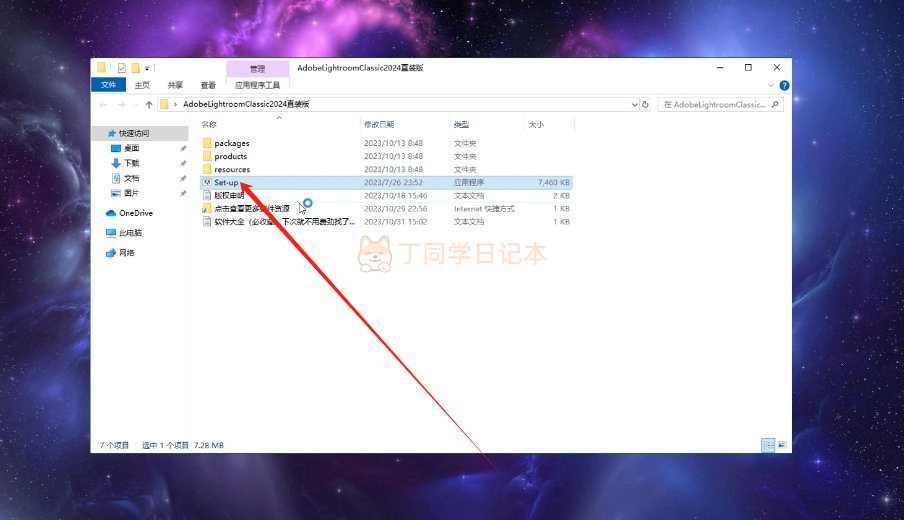Click the magnifier search icon
This screenshot has height=520, width=904.
[774, 104]
